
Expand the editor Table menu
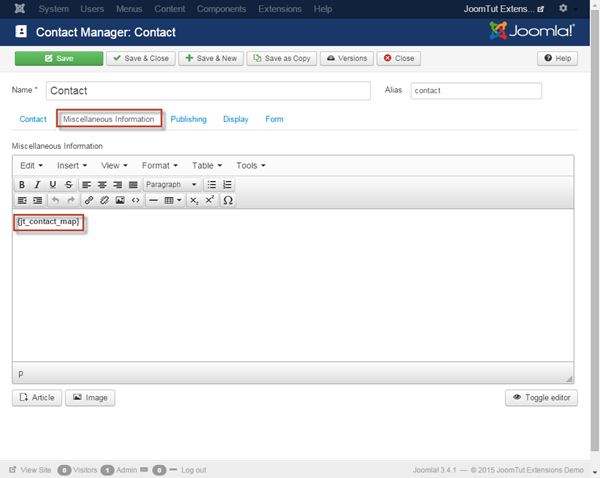pos(207,166)
